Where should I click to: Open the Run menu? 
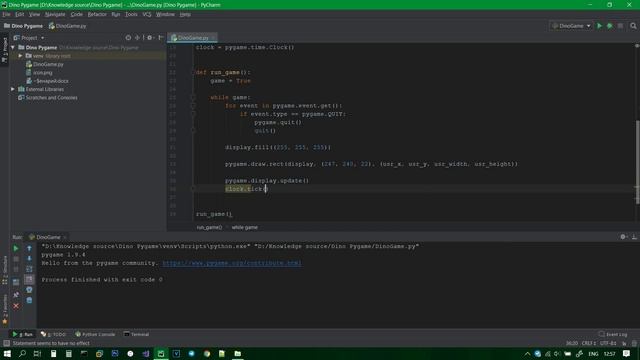[116, 14]
